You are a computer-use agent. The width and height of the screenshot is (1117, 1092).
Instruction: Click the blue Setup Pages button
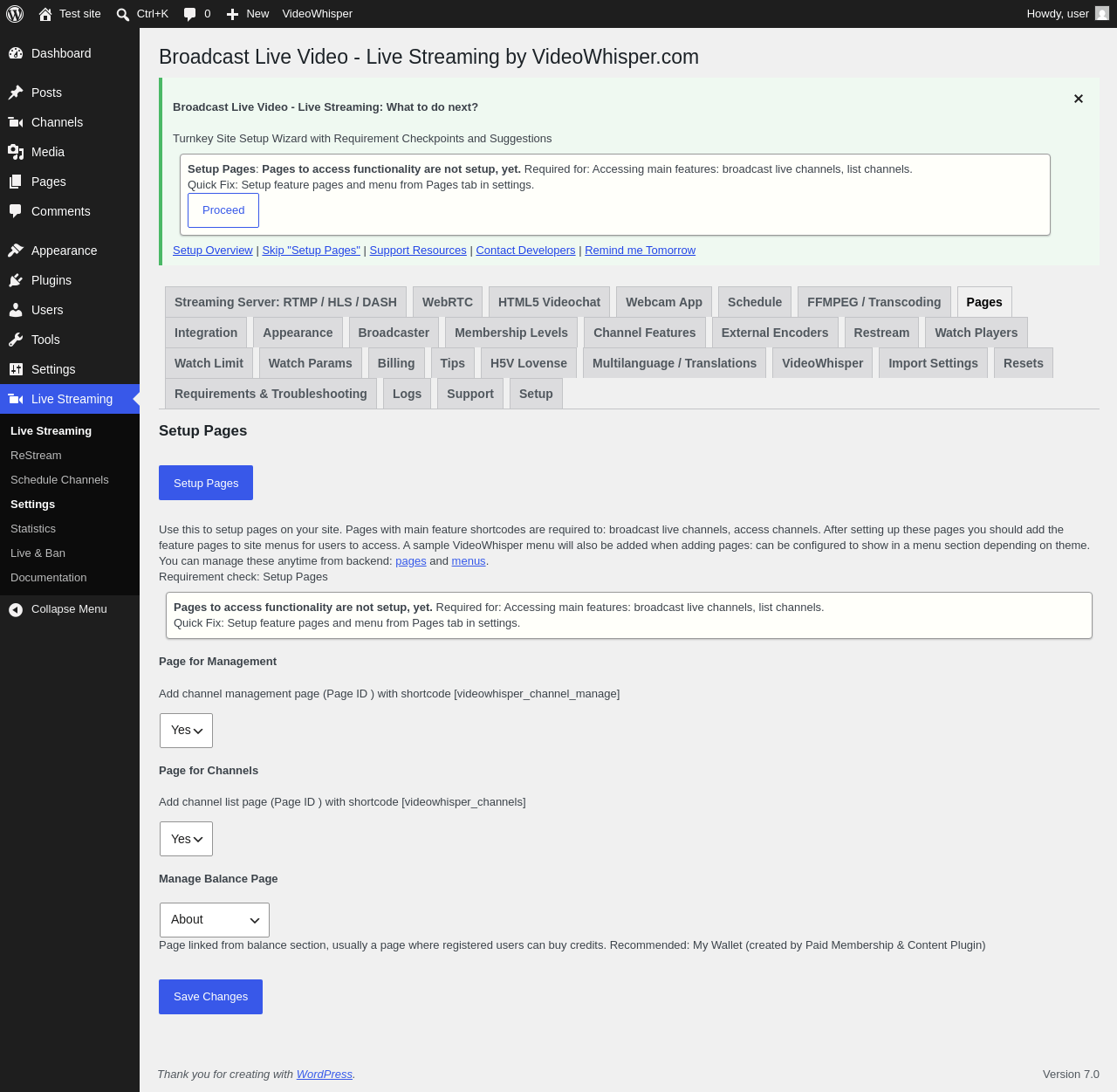tap(206, 483)
